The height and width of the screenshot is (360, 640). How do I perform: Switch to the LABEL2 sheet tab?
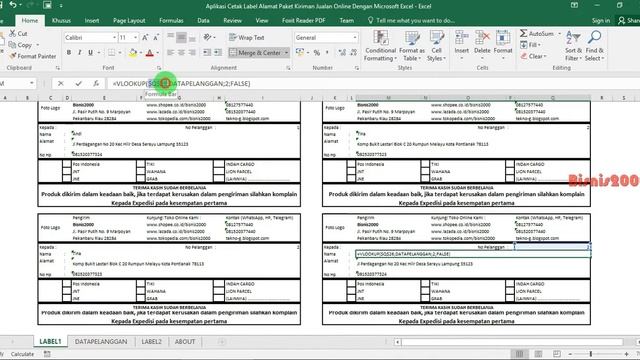click(151, 342)
